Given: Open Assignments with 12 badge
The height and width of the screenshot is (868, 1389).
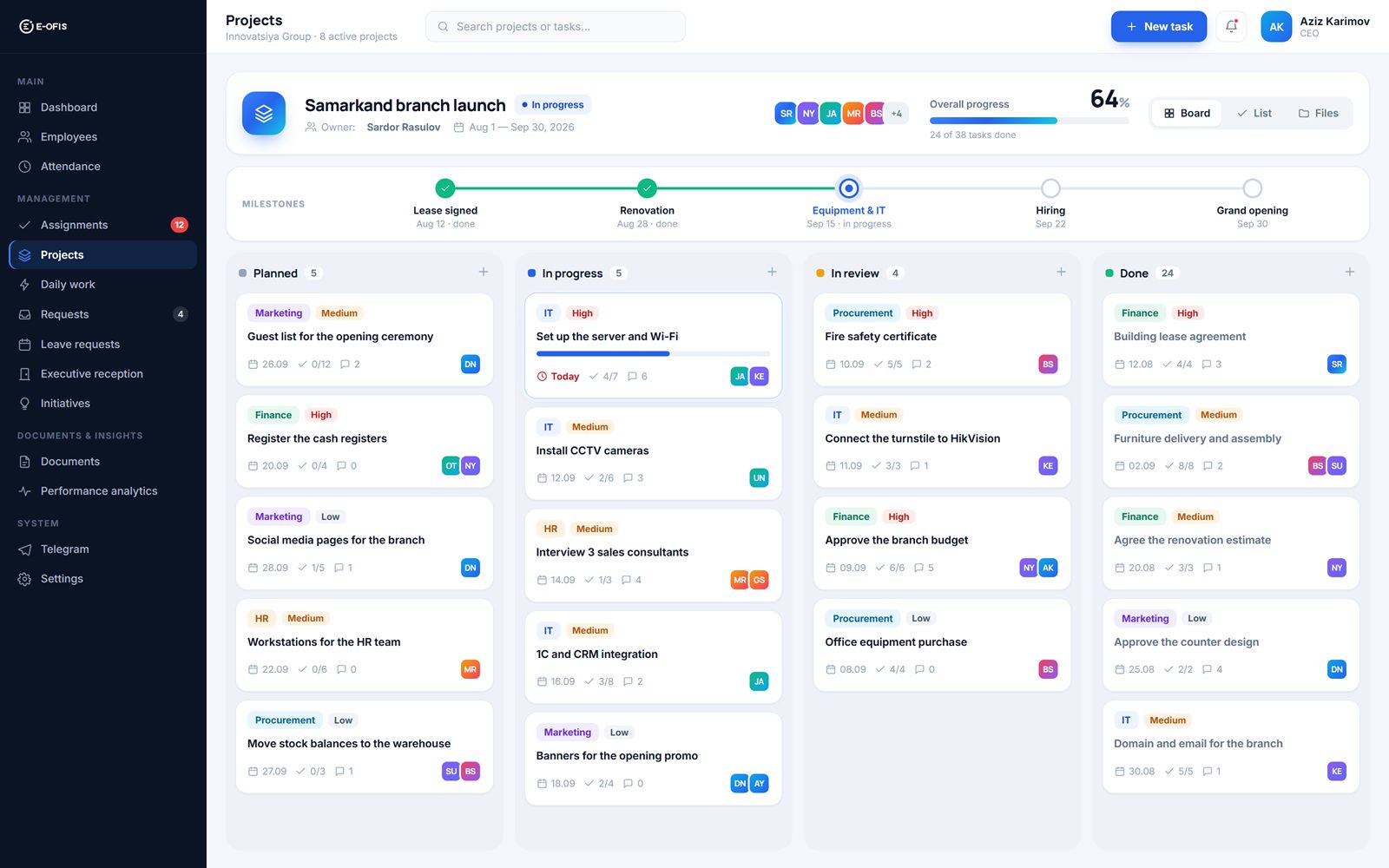Looking at the screenshot, I should pyautogui.click(x=102, y=225).
